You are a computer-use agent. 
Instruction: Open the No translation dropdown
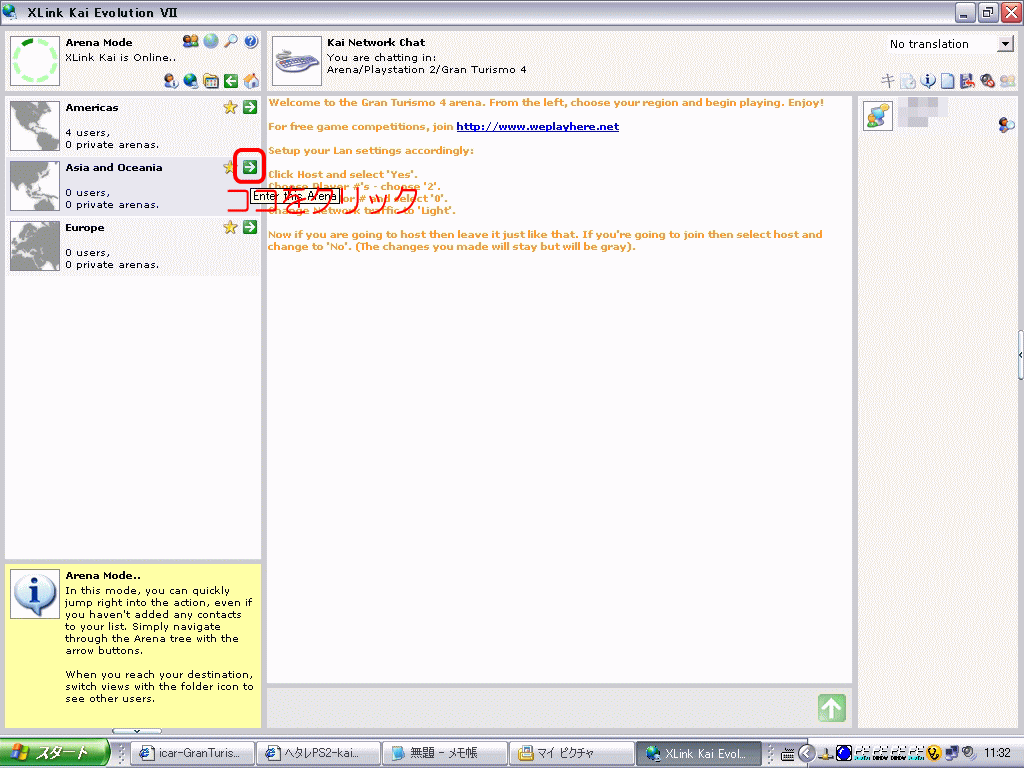[1005, 44]
